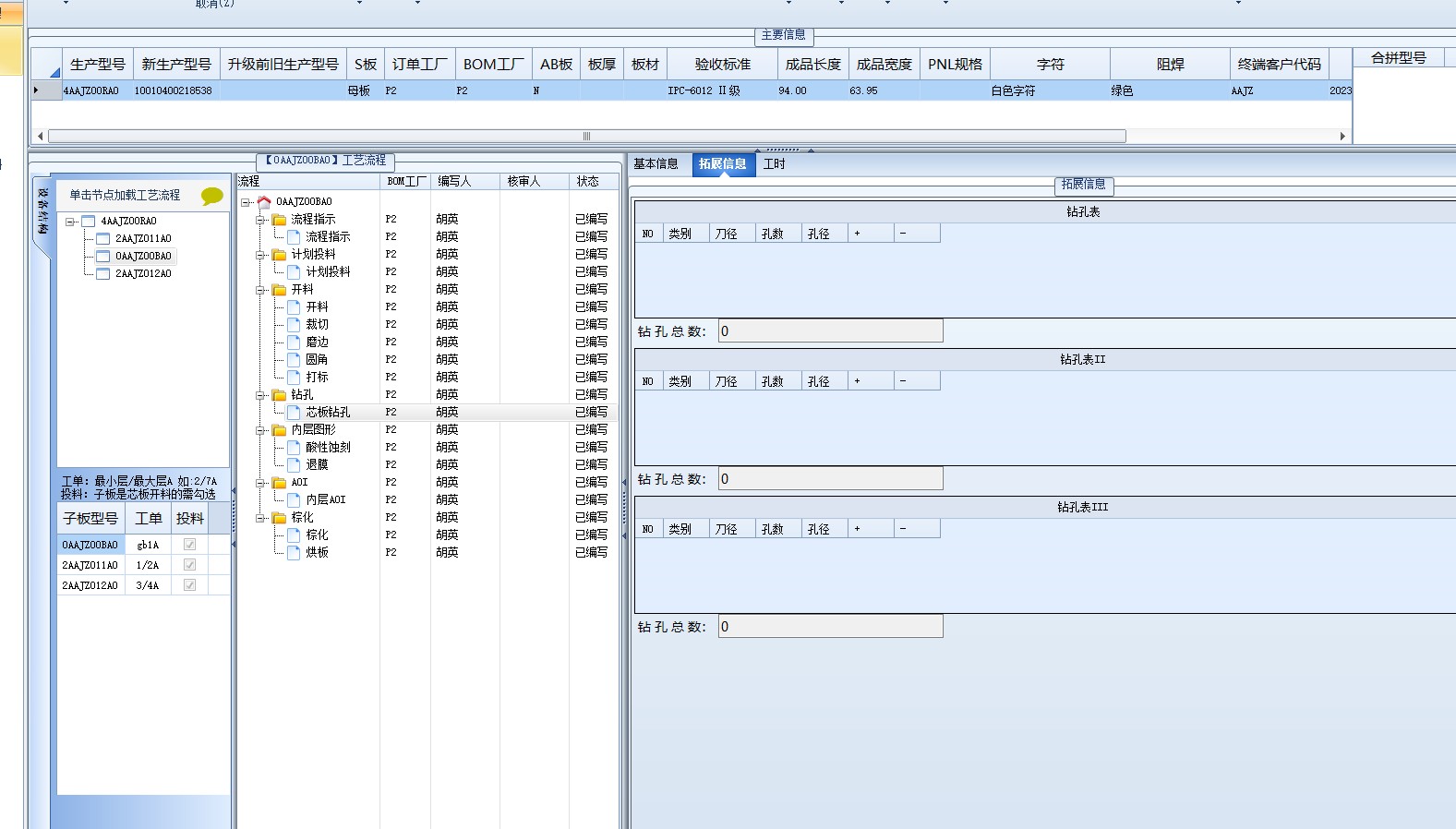Image resolution: width=1456 pixels, height=829 pixels.
Task: Collapse the AOI folder node
Action: point(260,483)
